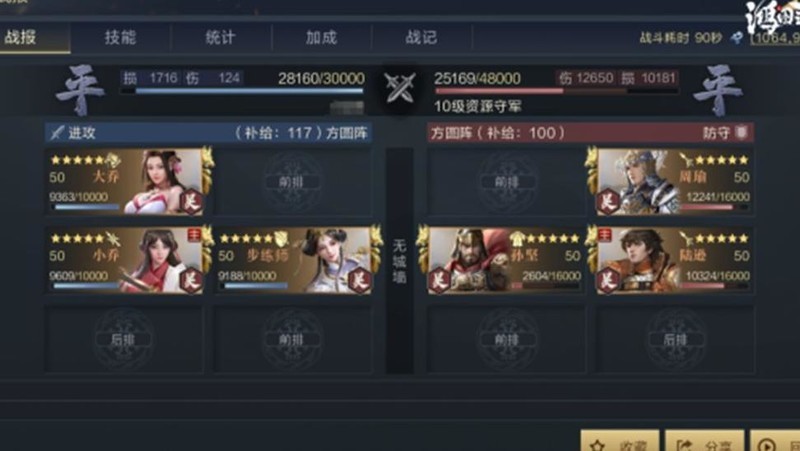This screenshot has width=800, height=451.
Task: Click the 吴 faction badge on 大乔
Action: click(191, 202)
